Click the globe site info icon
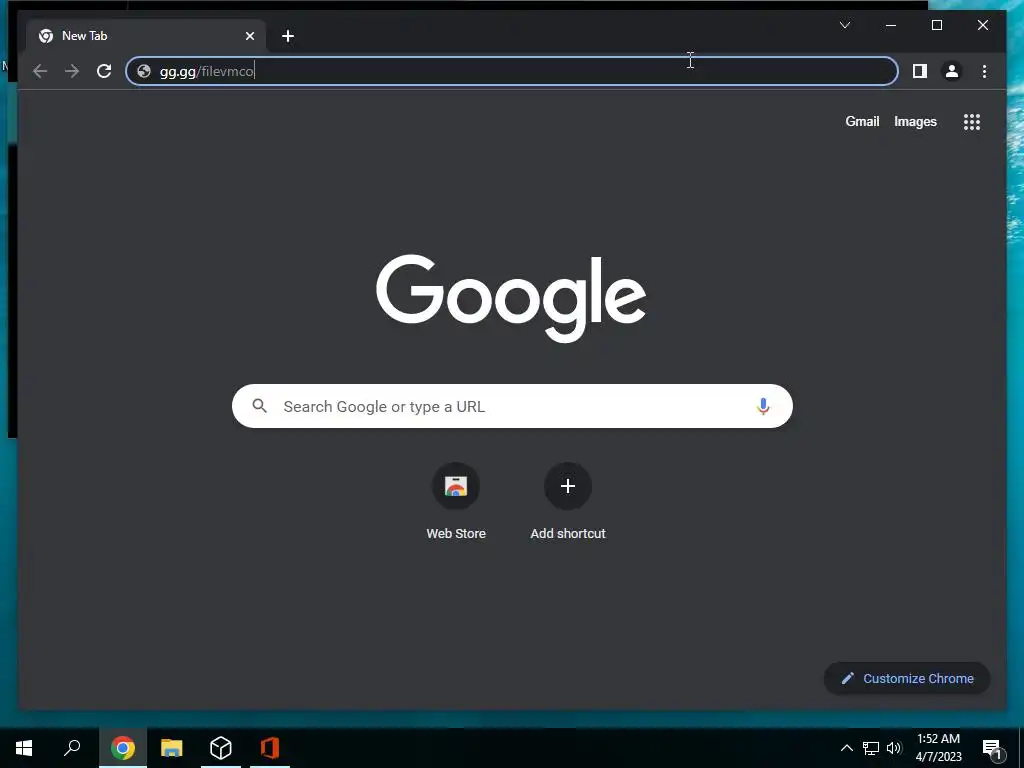 [144, 71]
